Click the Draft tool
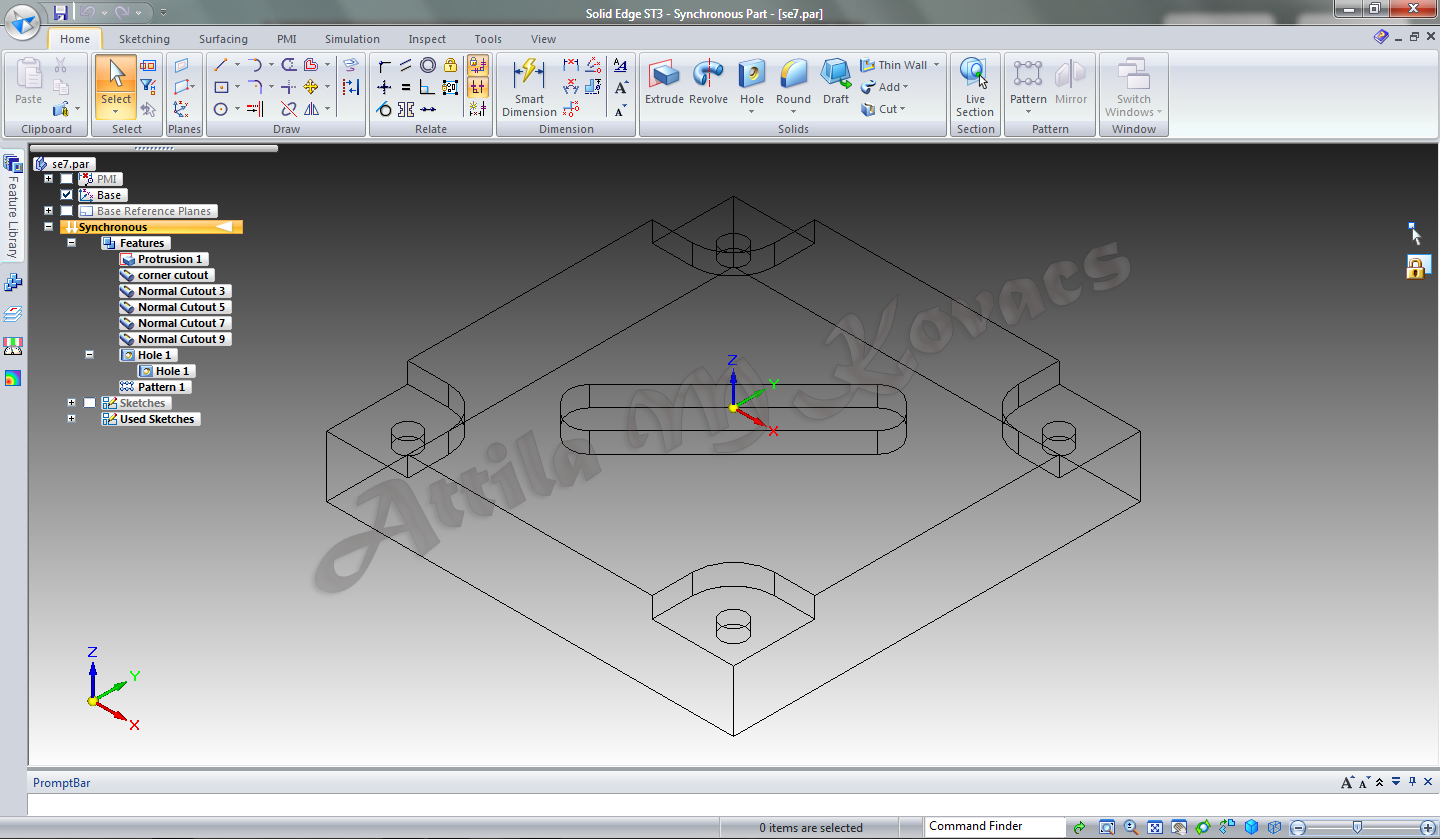Screen dimensions: 1440x839 point(836,82)
